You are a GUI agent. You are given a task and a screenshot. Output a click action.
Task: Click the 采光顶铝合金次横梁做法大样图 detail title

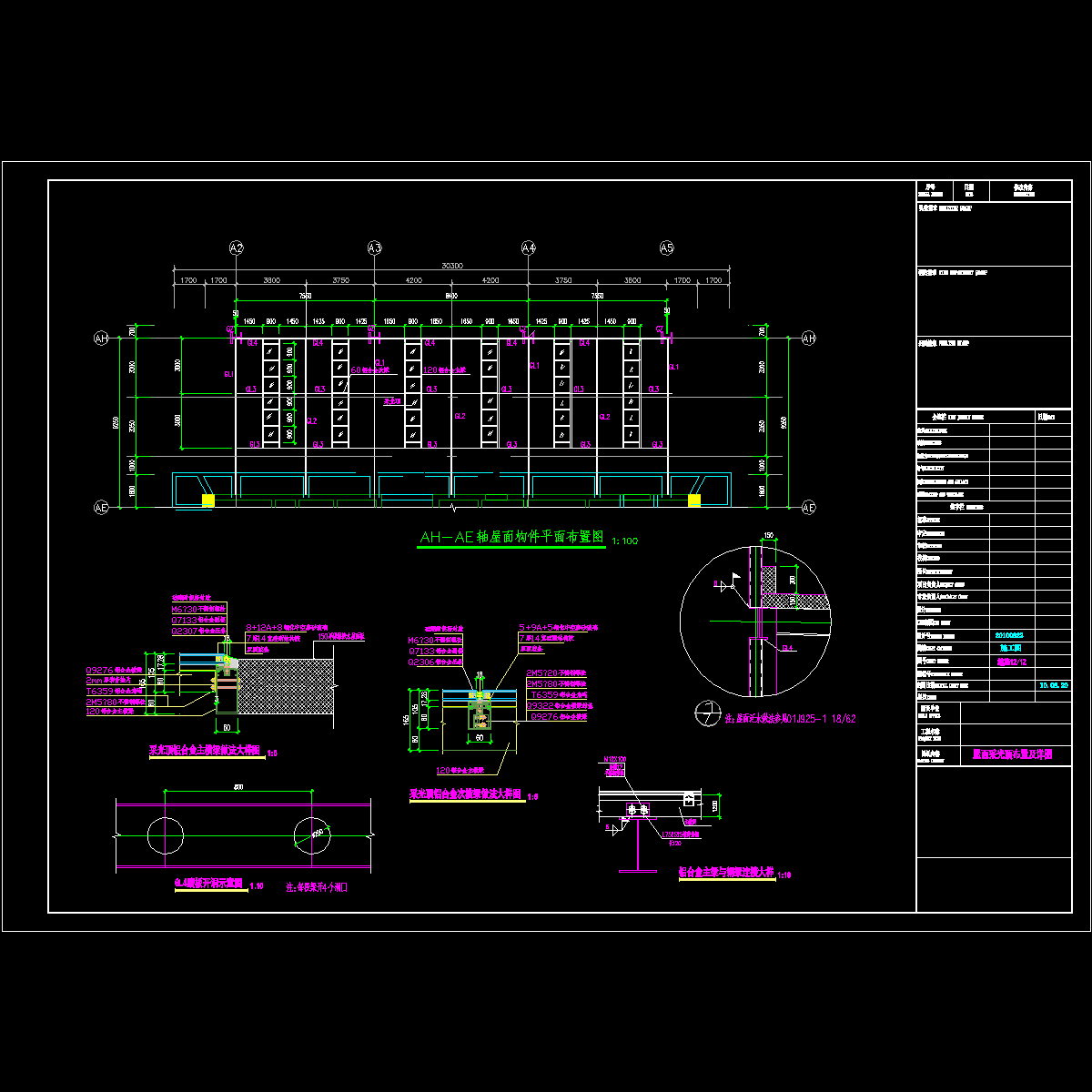pyautogui.click(x=465, y=794)
